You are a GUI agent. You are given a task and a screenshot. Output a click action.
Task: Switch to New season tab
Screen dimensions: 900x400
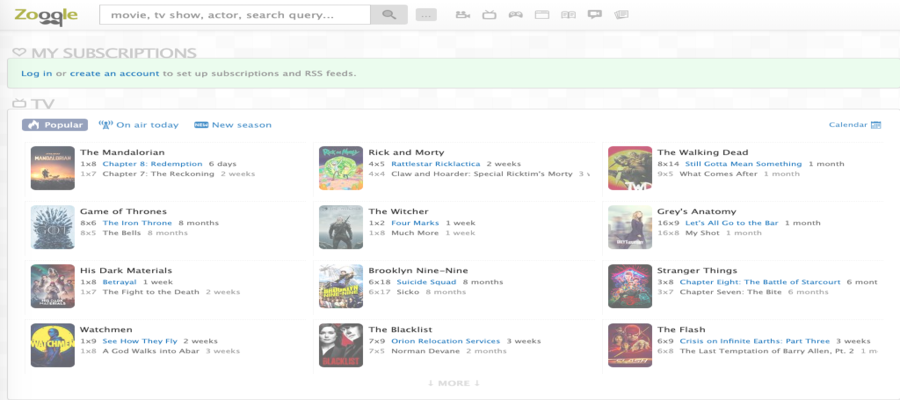point(233,125)
